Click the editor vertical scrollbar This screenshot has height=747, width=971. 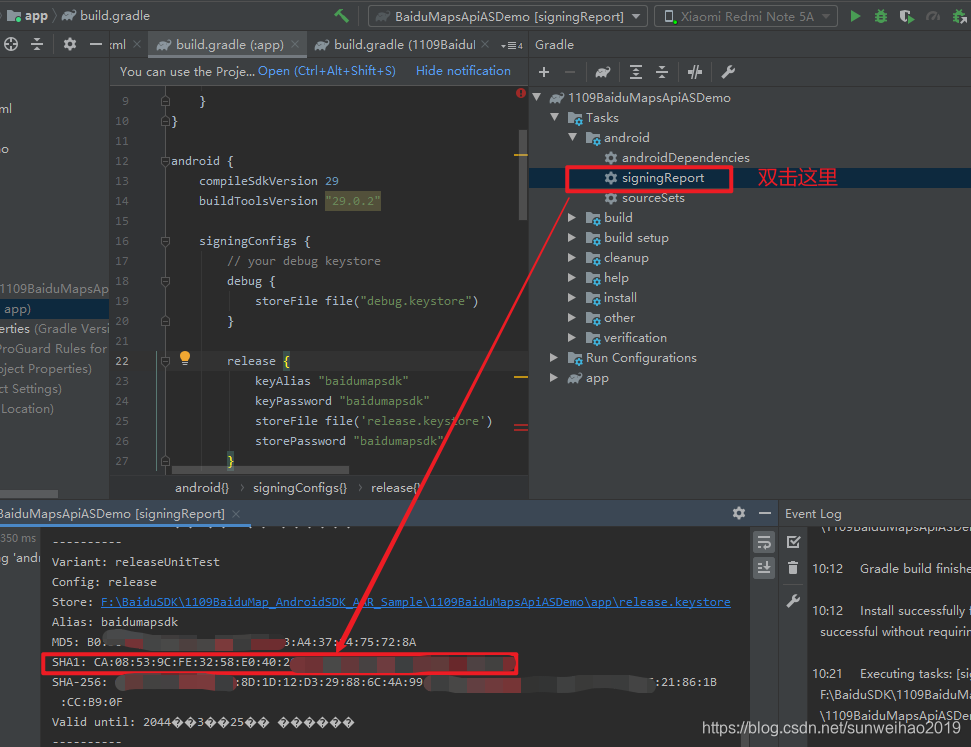[523, 175]
